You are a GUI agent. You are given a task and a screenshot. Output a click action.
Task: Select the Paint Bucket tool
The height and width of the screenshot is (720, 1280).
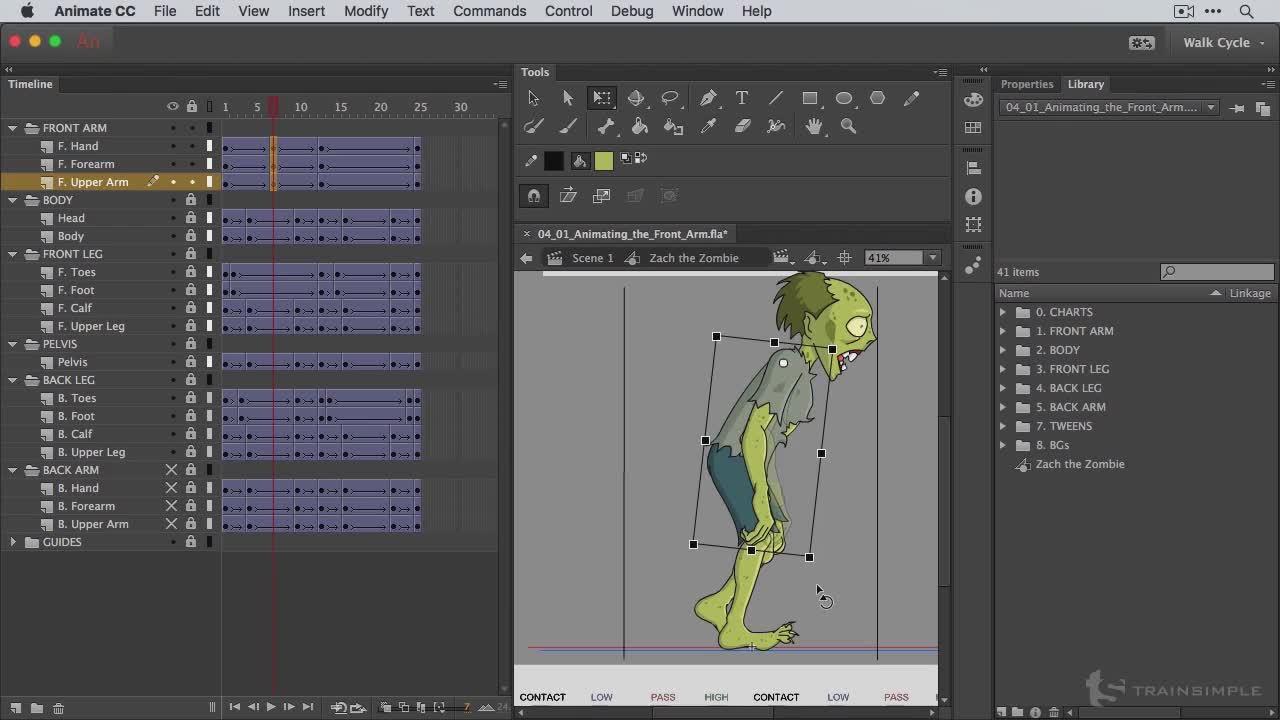[640, 126]
